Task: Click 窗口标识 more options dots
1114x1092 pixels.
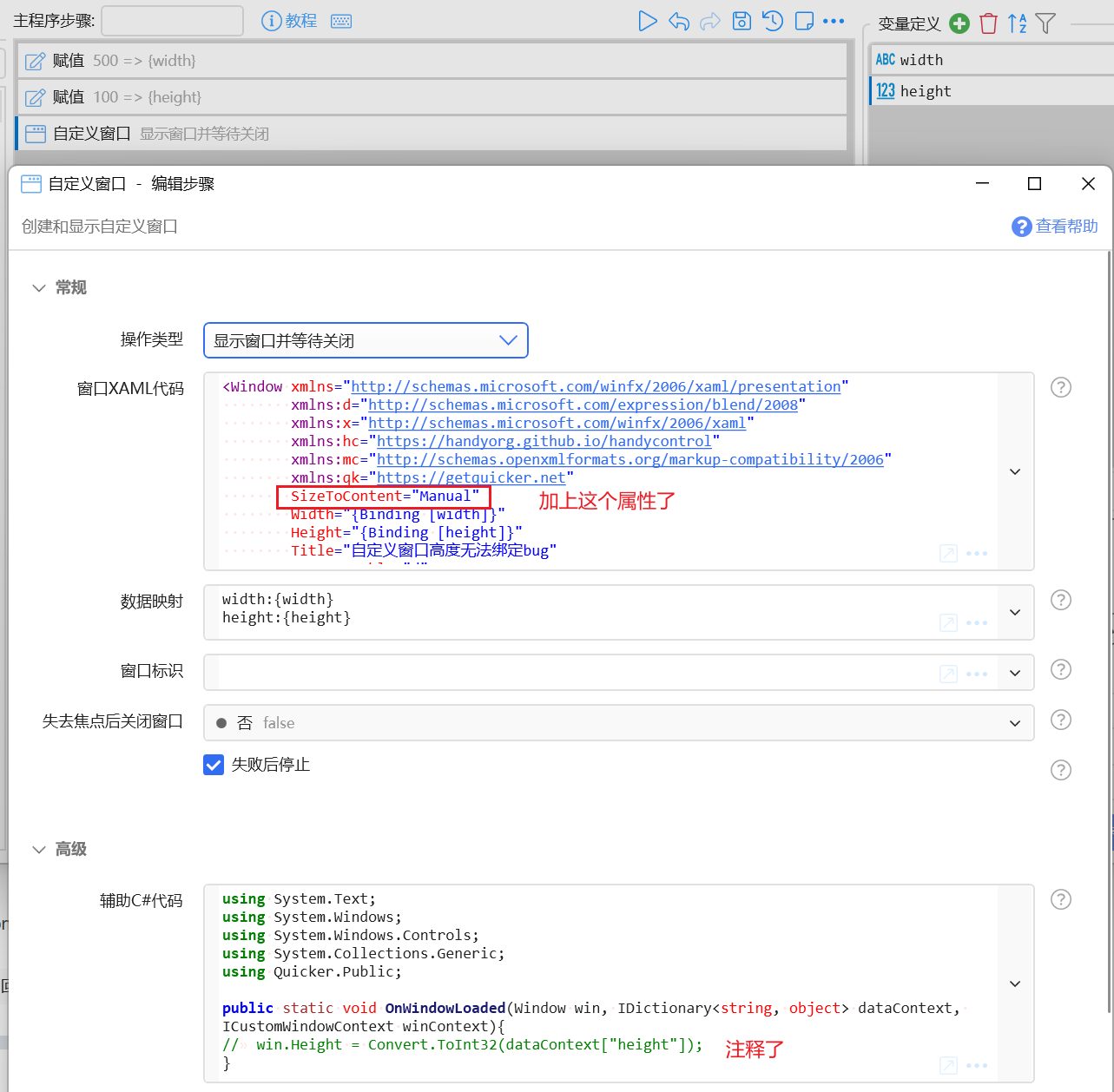Action: [977, 674]
